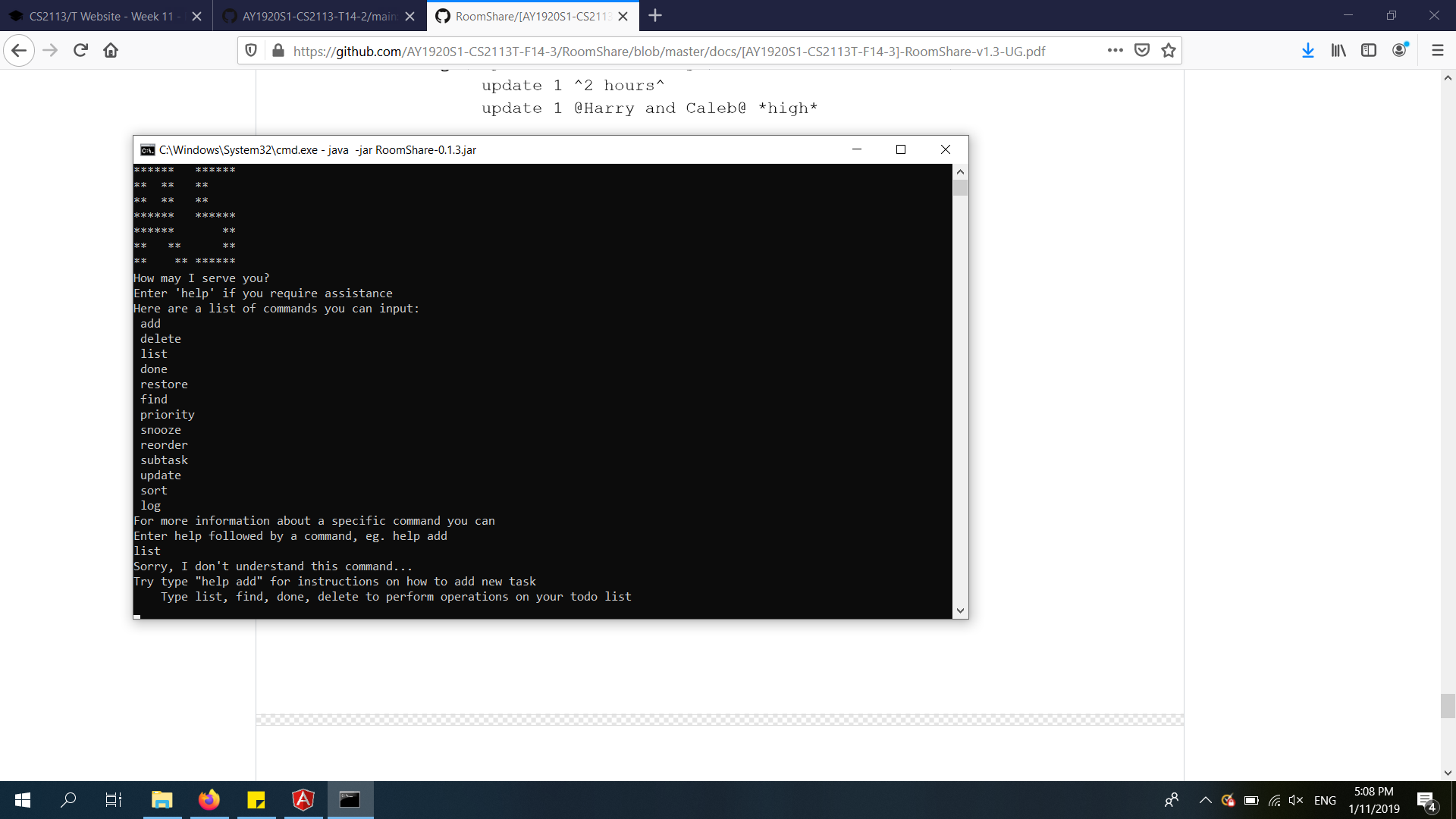
Task: Switch to the AY1920S1-CS2113-T14-2 tab
Action: point(318,16)
